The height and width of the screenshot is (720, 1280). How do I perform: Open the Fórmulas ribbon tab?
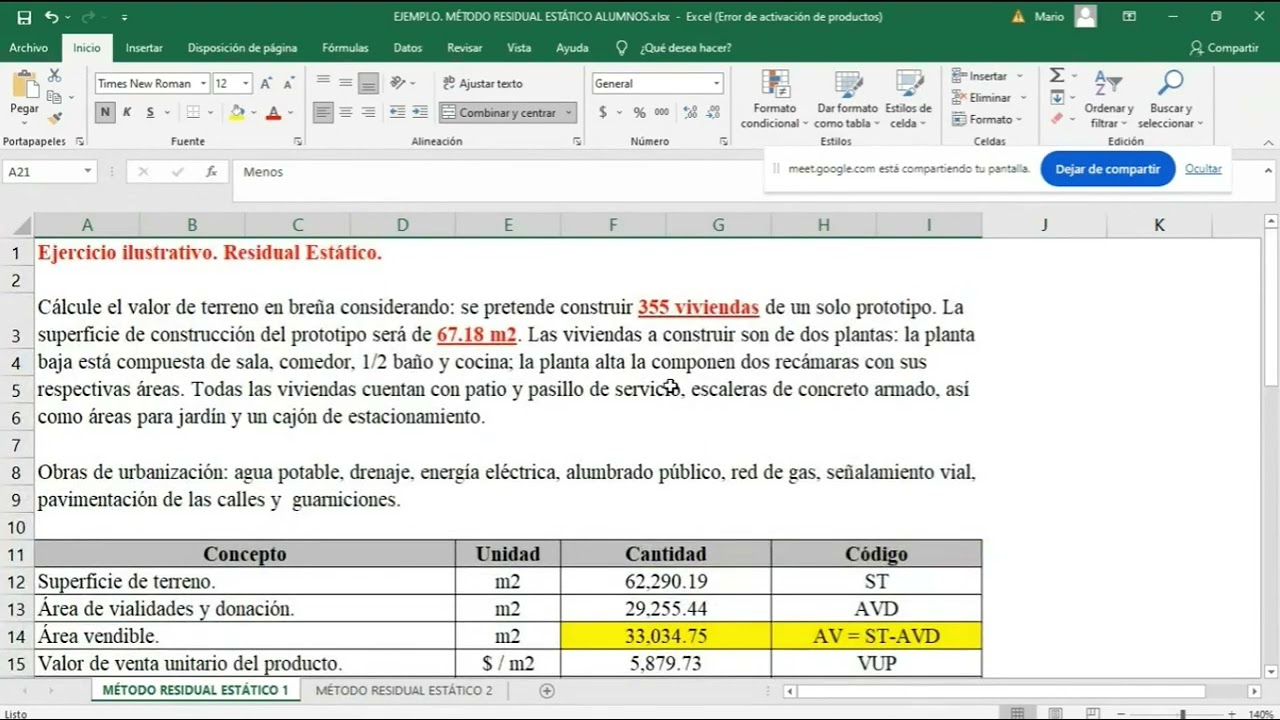pos(345,48)
